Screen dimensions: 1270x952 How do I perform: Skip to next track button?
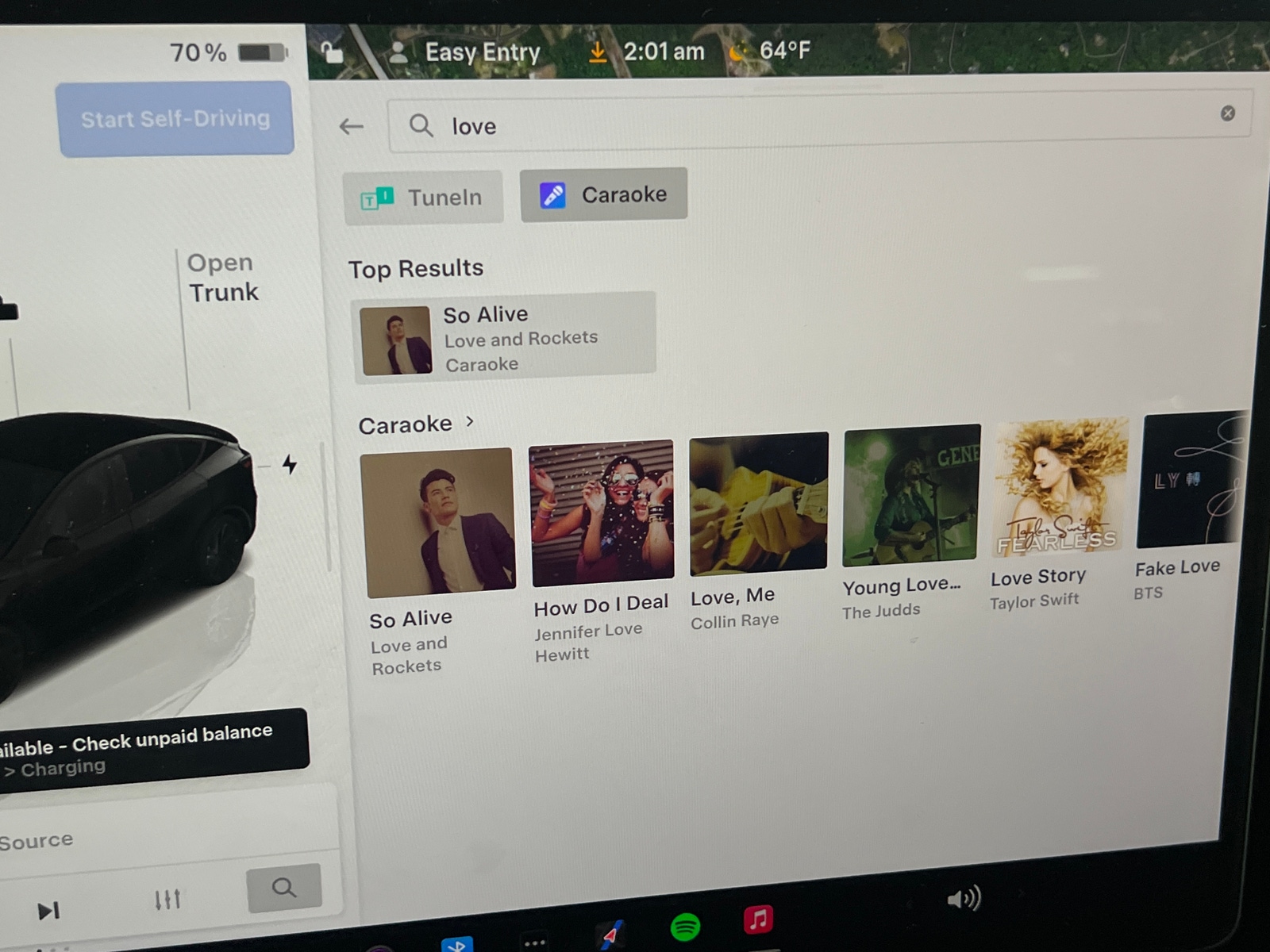[48, 910]
